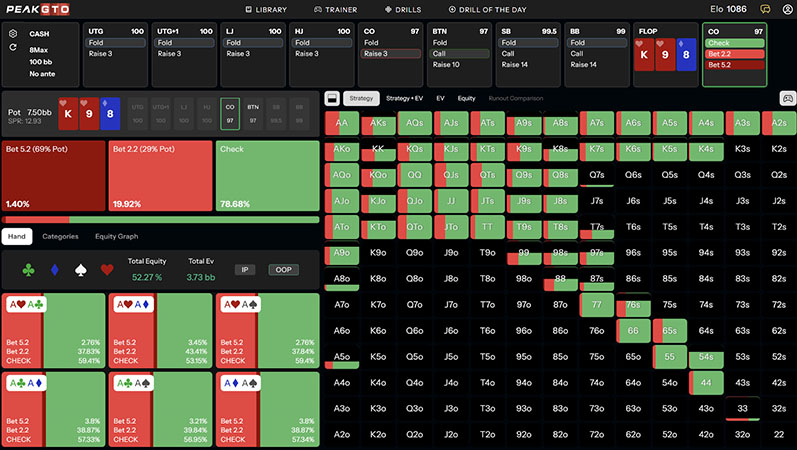Open the chat feedback icon near Elo
797x450 pixels.
coord(765,9)
